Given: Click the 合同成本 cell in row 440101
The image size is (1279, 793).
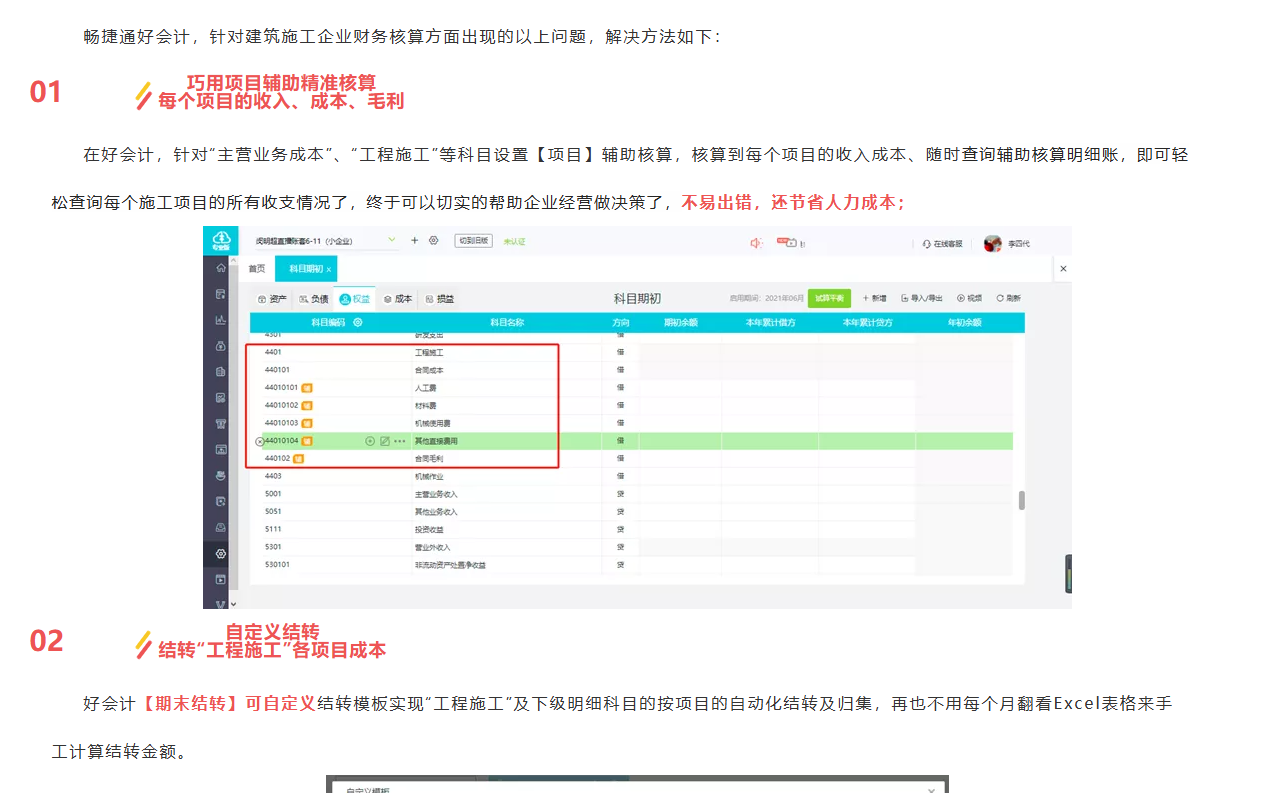Looking at the screenshot, I should [429, 370].
